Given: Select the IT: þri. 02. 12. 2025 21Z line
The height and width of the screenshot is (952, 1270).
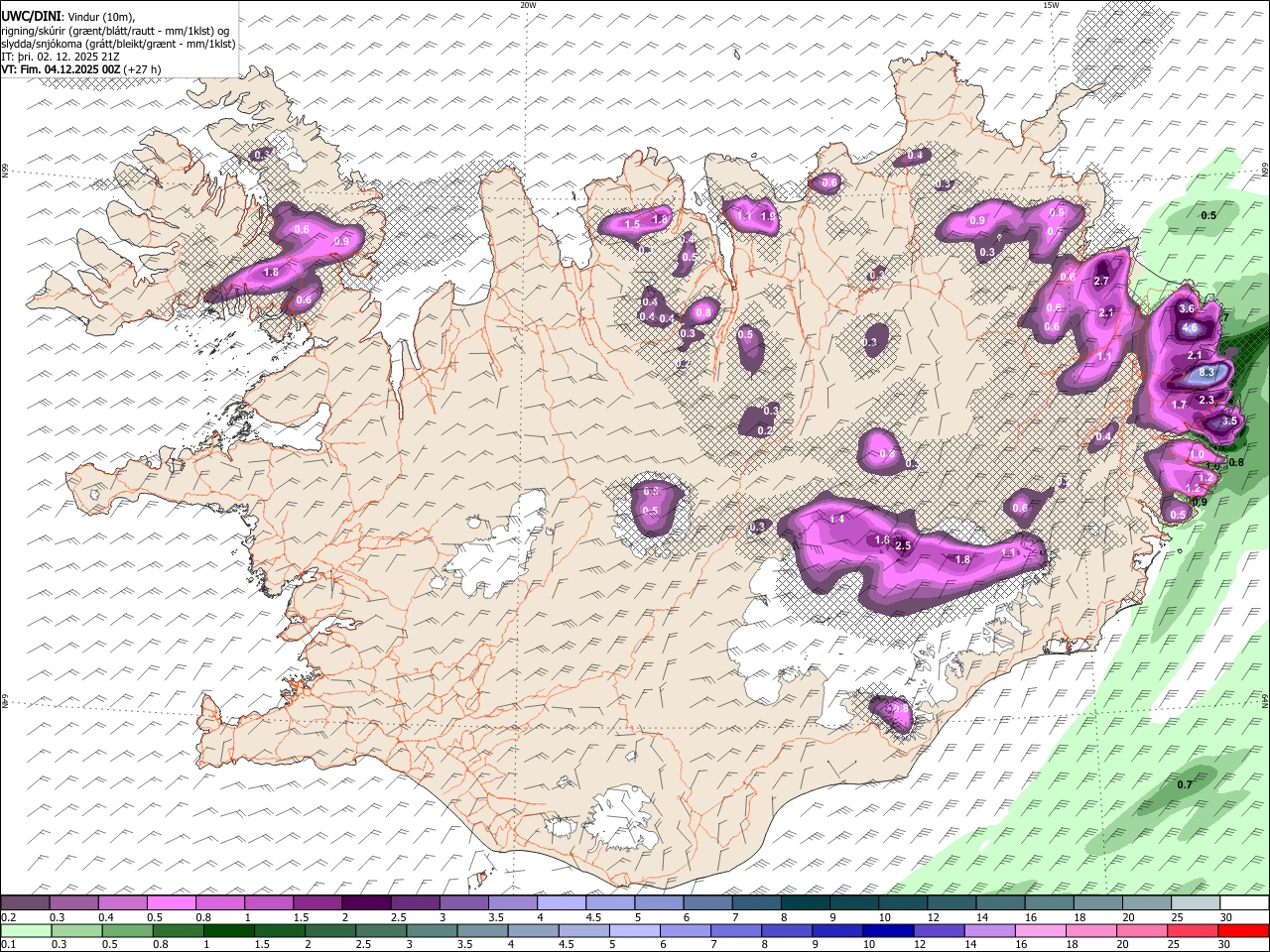Looking at the screenshot, I should click(62, 57).
